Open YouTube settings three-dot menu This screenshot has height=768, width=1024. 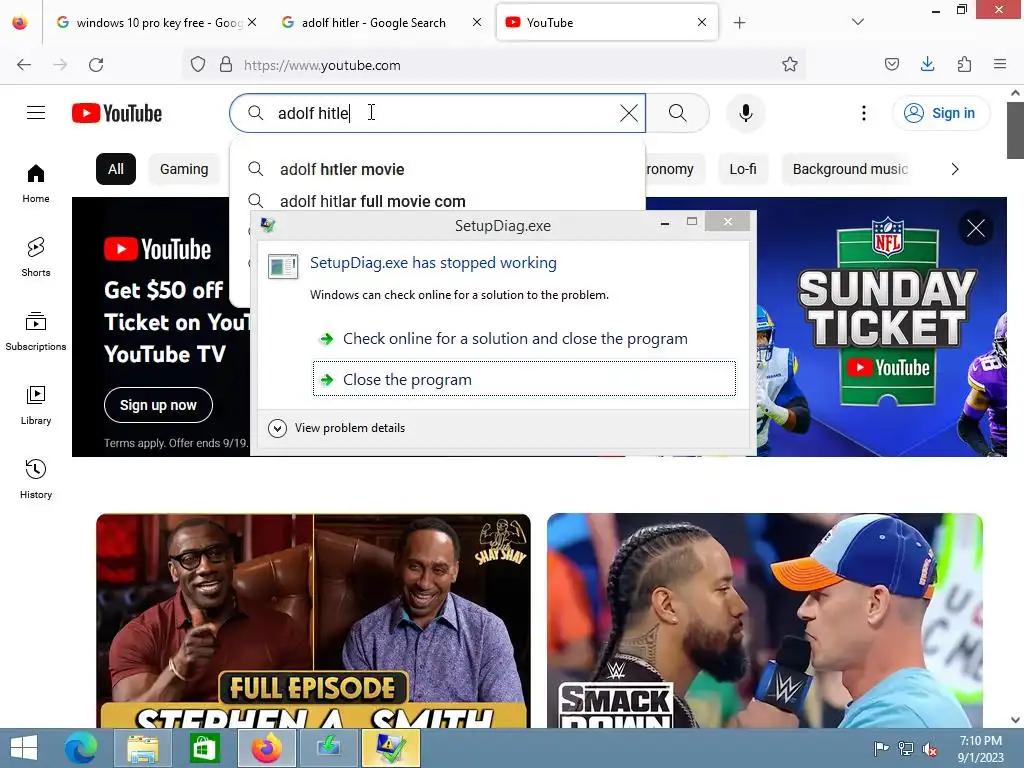point(863,113)
